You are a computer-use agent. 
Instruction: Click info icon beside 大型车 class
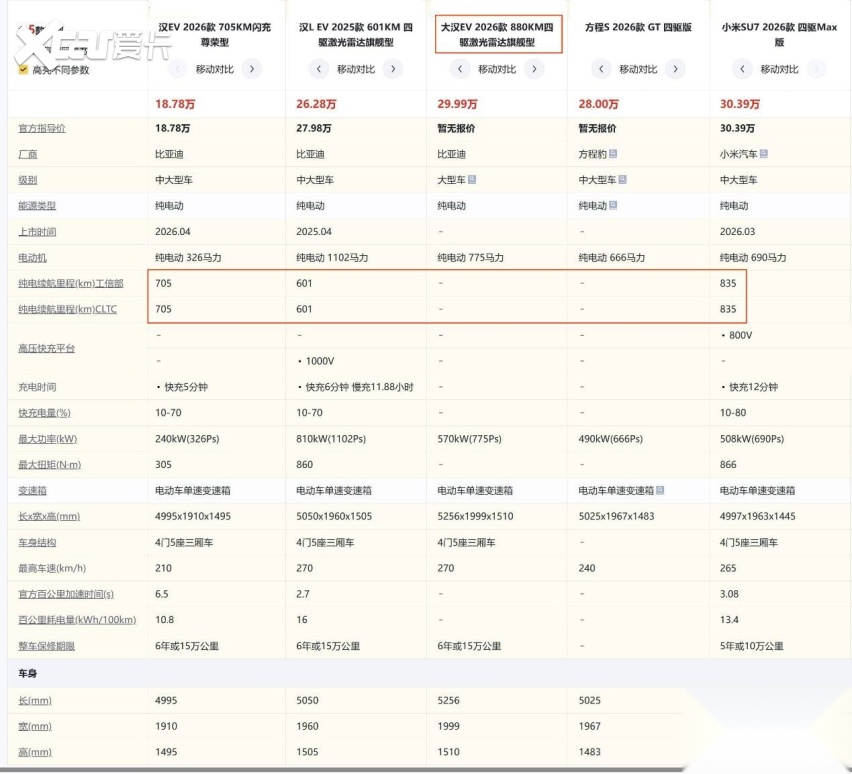472,179
